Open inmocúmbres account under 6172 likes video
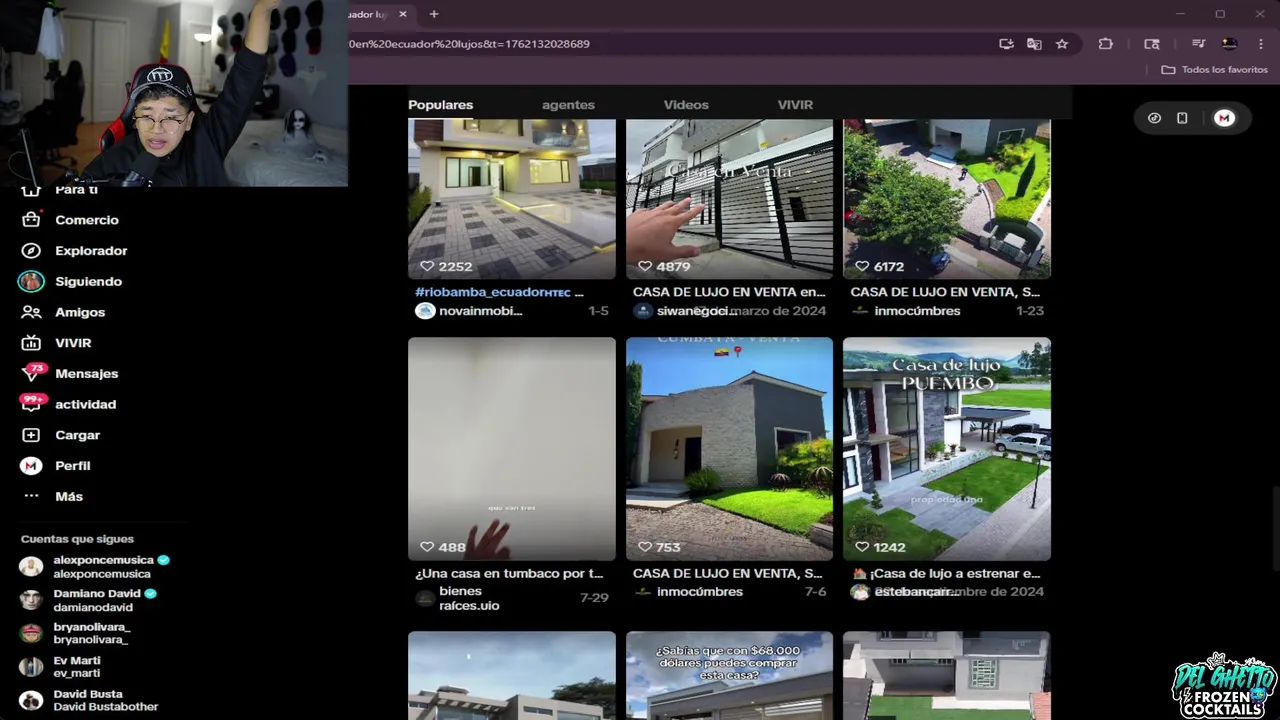The image size is (1280, 720). pos(917,311)
